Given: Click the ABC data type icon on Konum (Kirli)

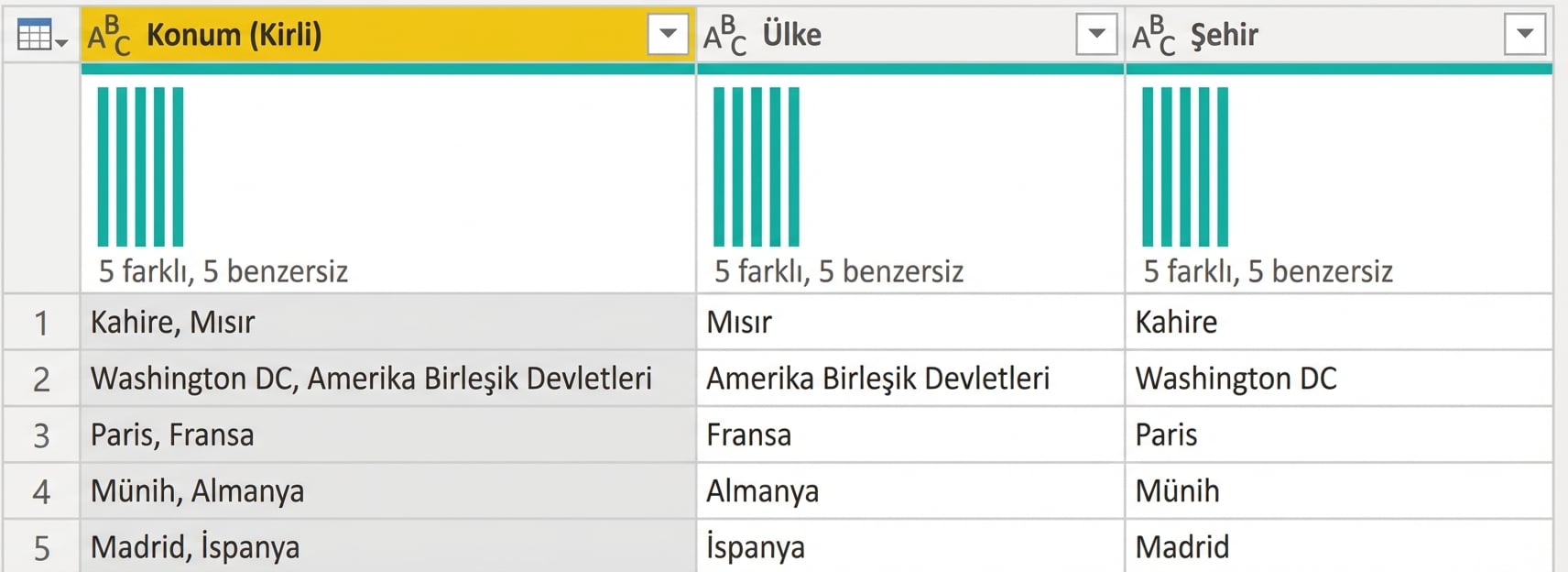Looking at the screenshot, I should coord(108,35).
